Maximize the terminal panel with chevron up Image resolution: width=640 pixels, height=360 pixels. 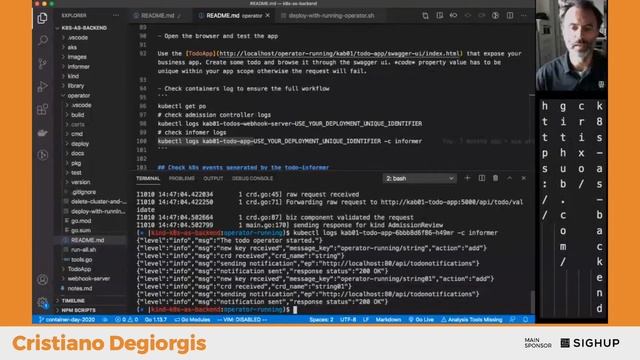(509, 178)
